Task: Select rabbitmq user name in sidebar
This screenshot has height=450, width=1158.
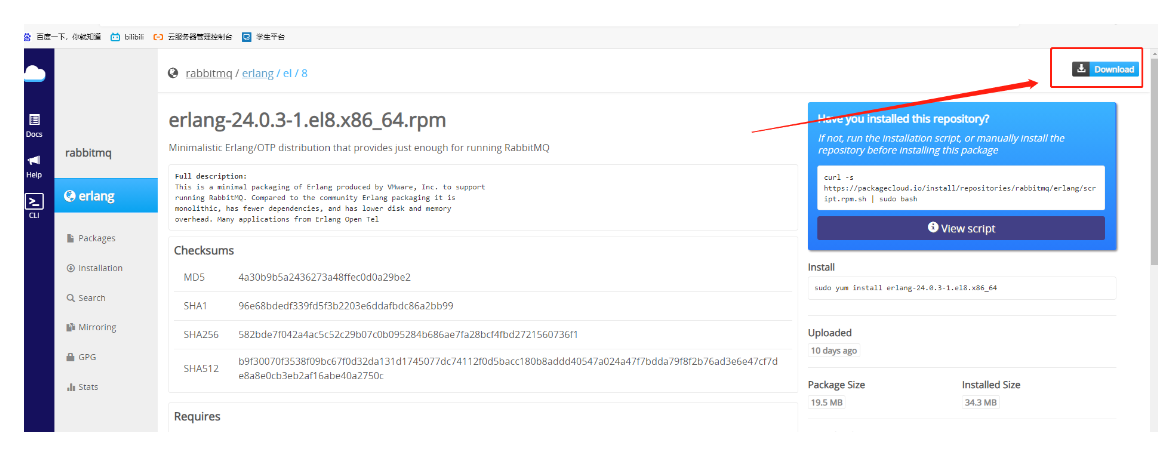Action: click(x=89, y=153)
